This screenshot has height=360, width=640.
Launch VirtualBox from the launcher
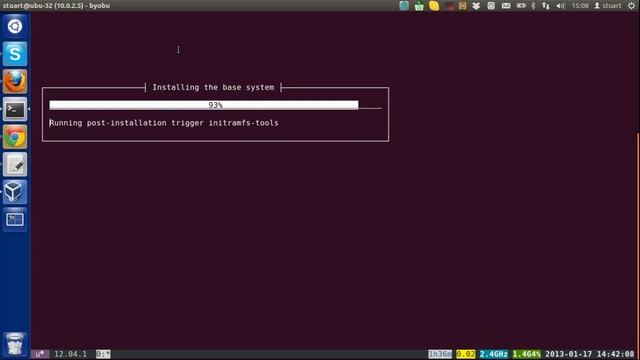tap(15, 192)
